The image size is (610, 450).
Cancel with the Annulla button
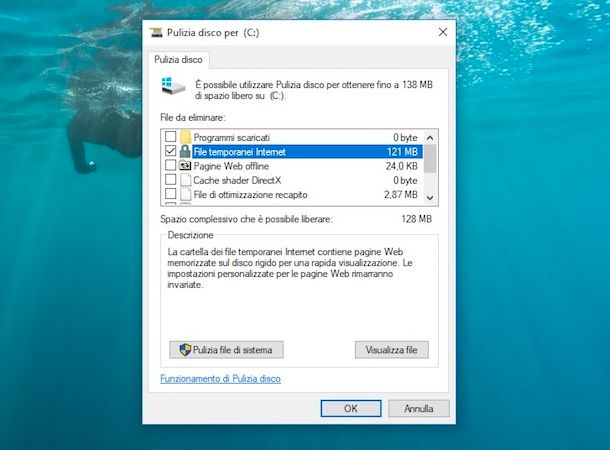tap(419, 408)
